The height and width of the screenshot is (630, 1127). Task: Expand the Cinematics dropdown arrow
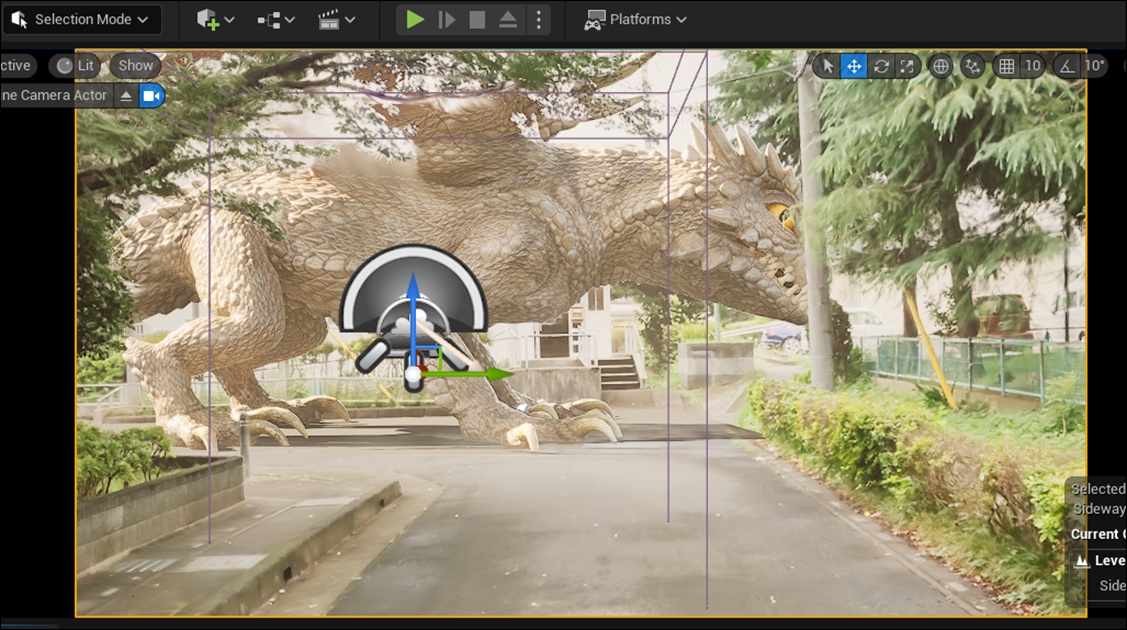point(350,19)
